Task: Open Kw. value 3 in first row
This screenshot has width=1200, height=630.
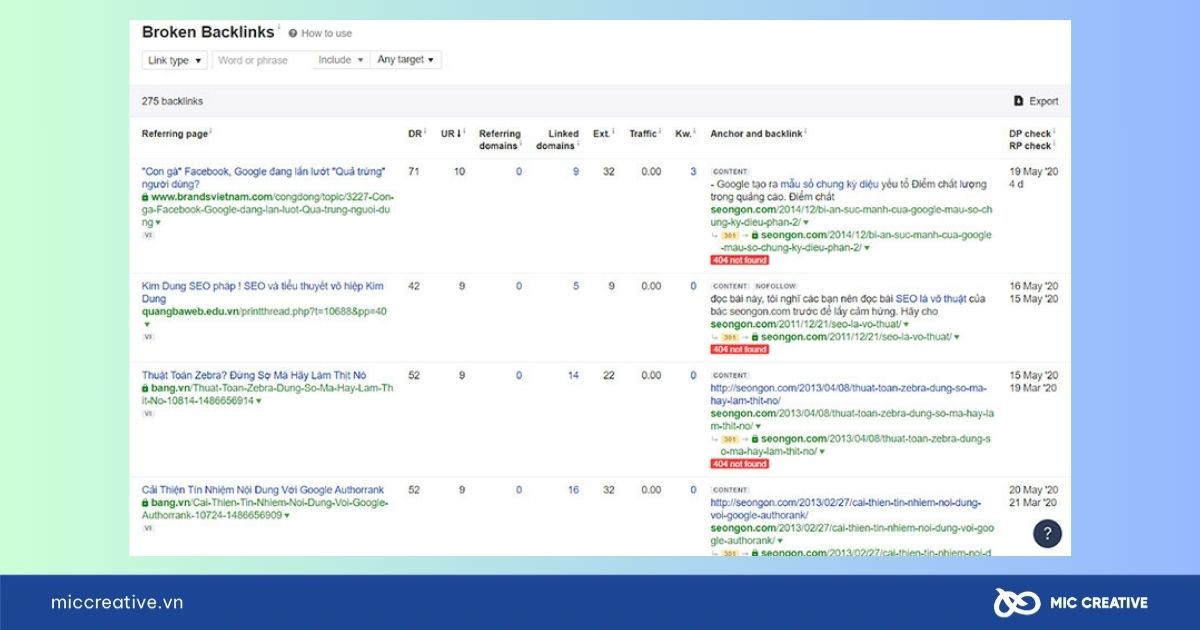Action: 693,172
